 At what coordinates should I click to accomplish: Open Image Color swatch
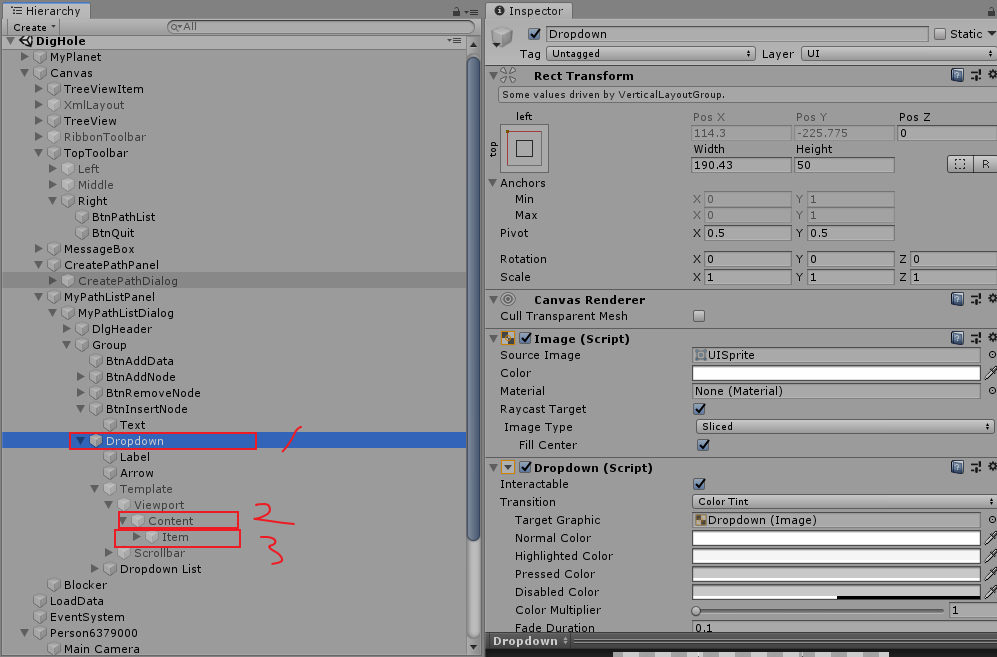(835, 373)
